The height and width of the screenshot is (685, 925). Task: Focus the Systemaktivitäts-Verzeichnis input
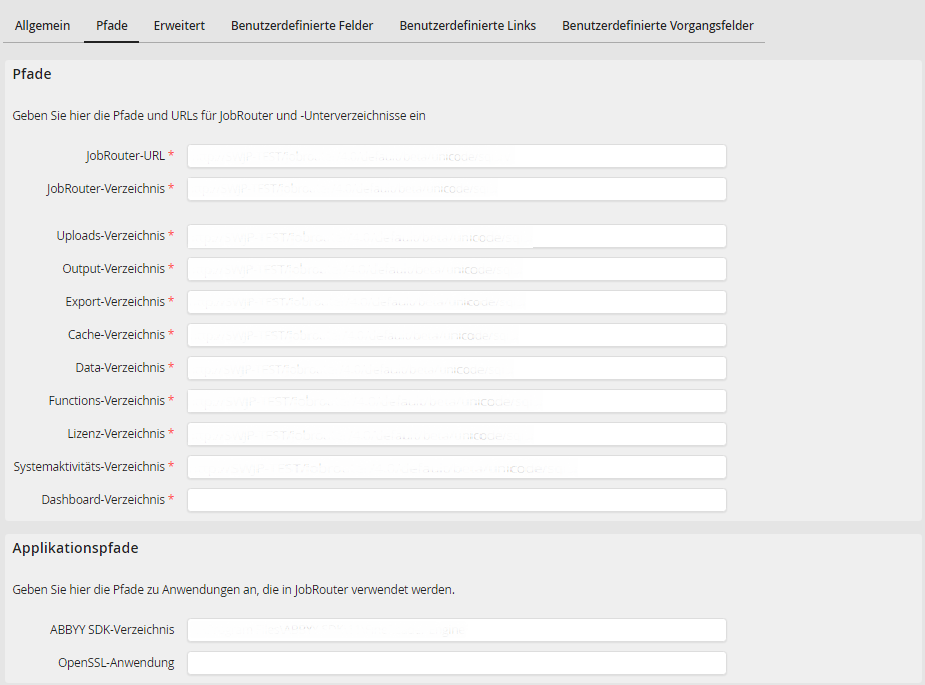click(x=456, y=467)
